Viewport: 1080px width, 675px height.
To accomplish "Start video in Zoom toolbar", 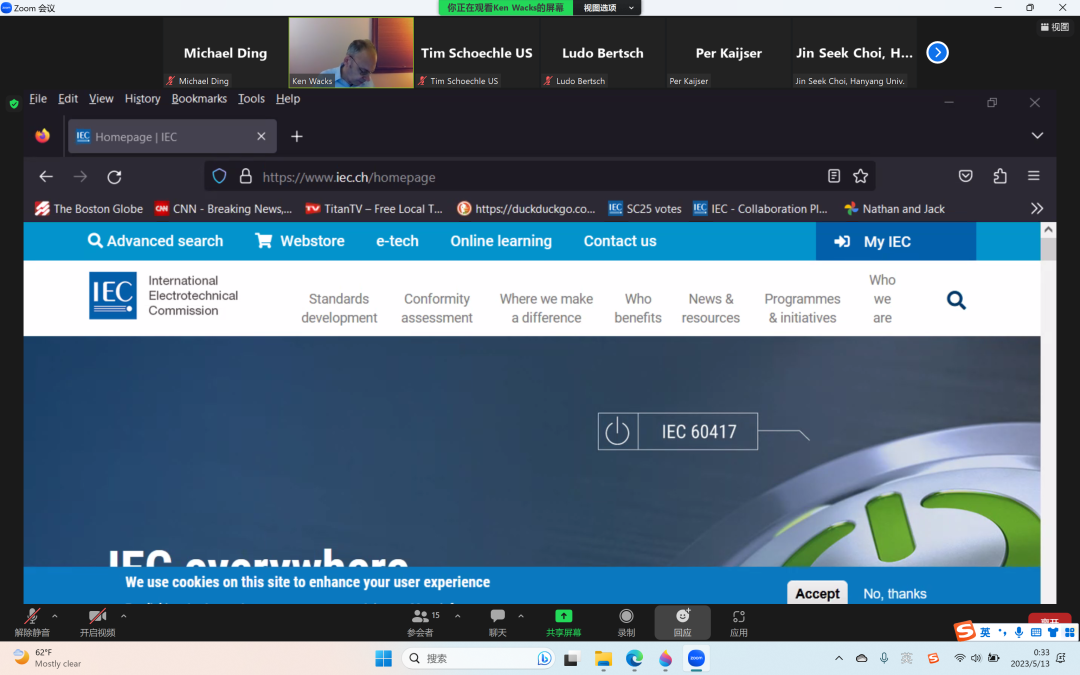I will [x=98, y=622].
